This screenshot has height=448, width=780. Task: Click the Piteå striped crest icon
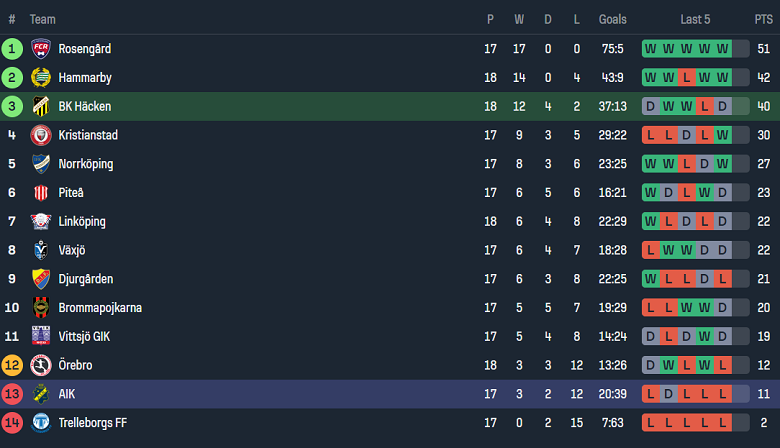[41, 193]
